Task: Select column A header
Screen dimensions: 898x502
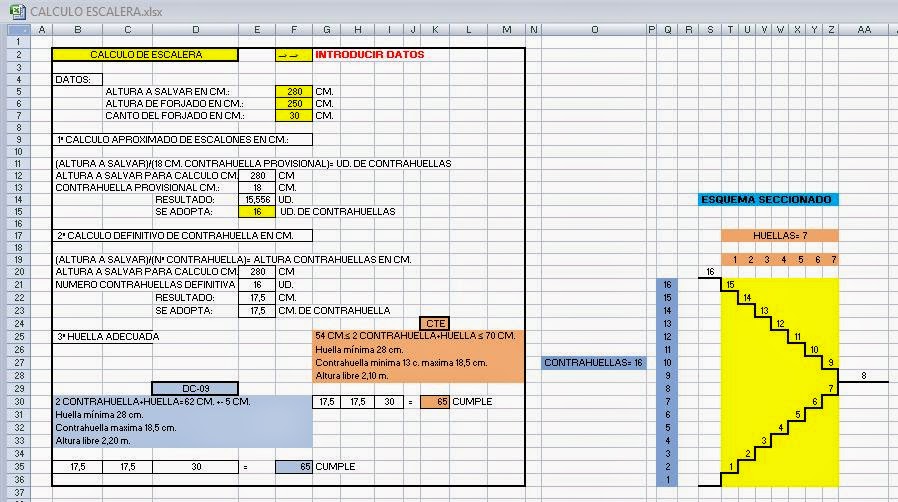Action: [x=42, y=30]
